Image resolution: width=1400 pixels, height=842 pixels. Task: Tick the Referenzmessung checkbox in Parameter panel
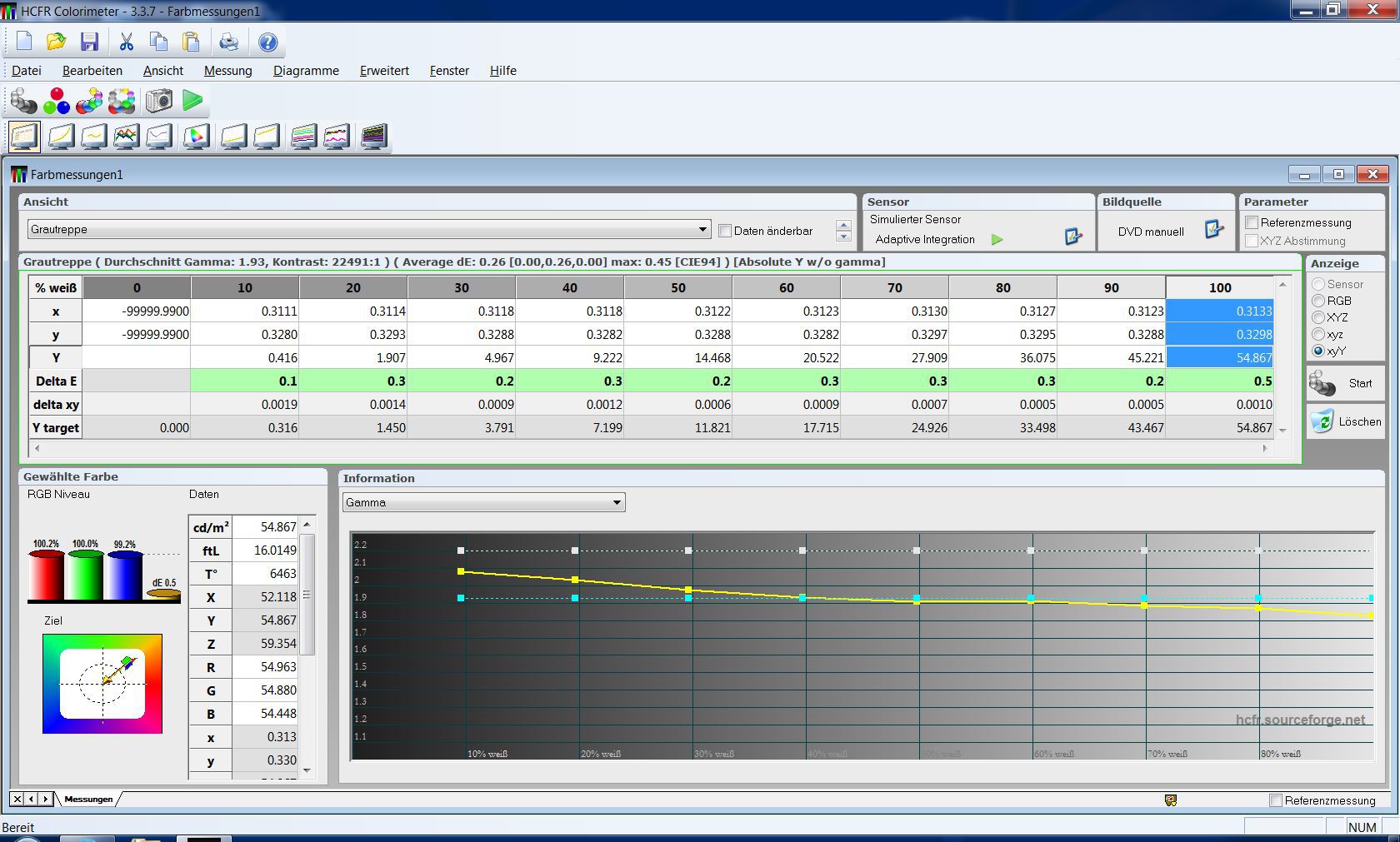1252,222
